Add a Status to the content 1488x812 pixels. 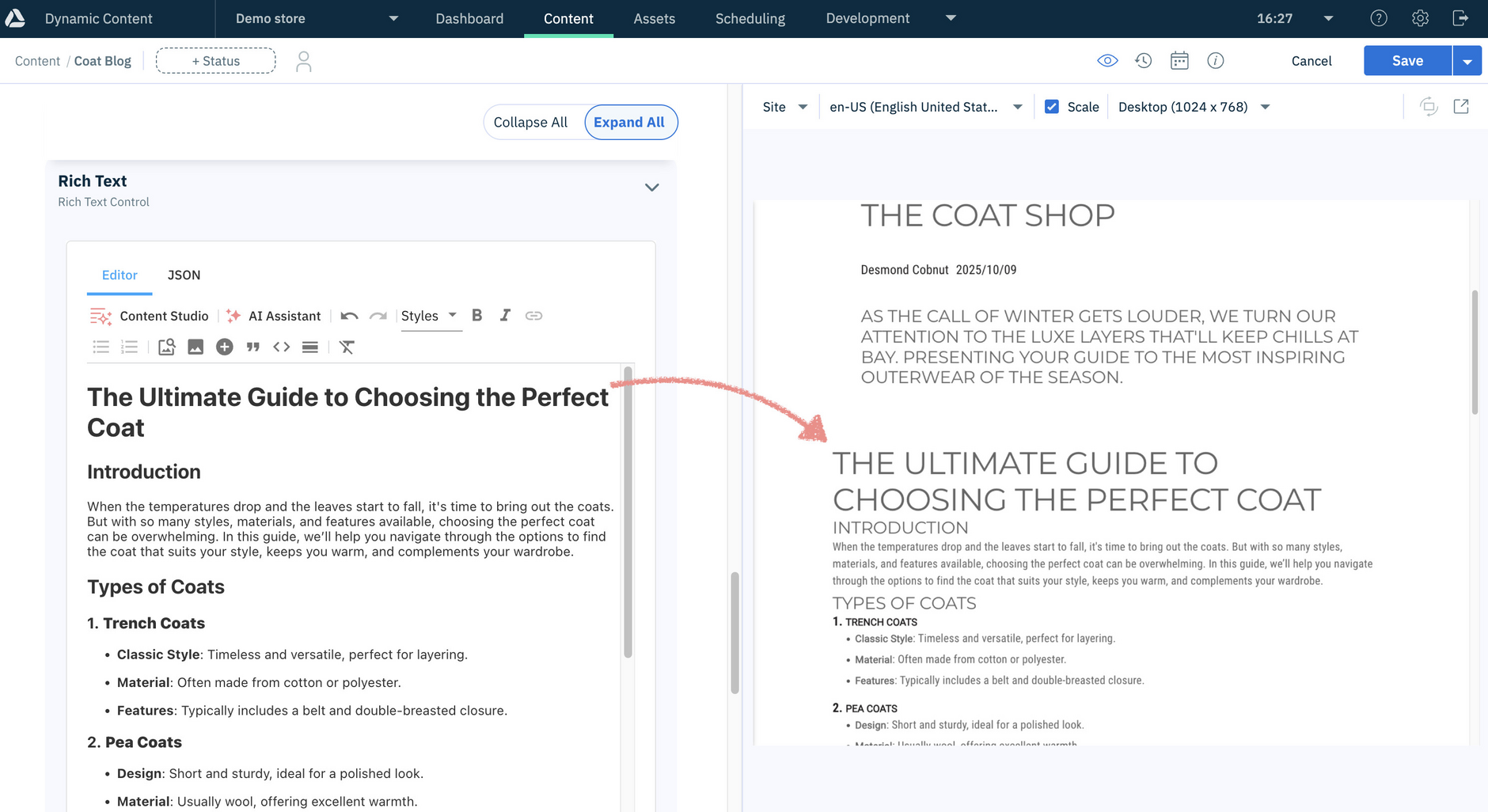coord(215,61)
